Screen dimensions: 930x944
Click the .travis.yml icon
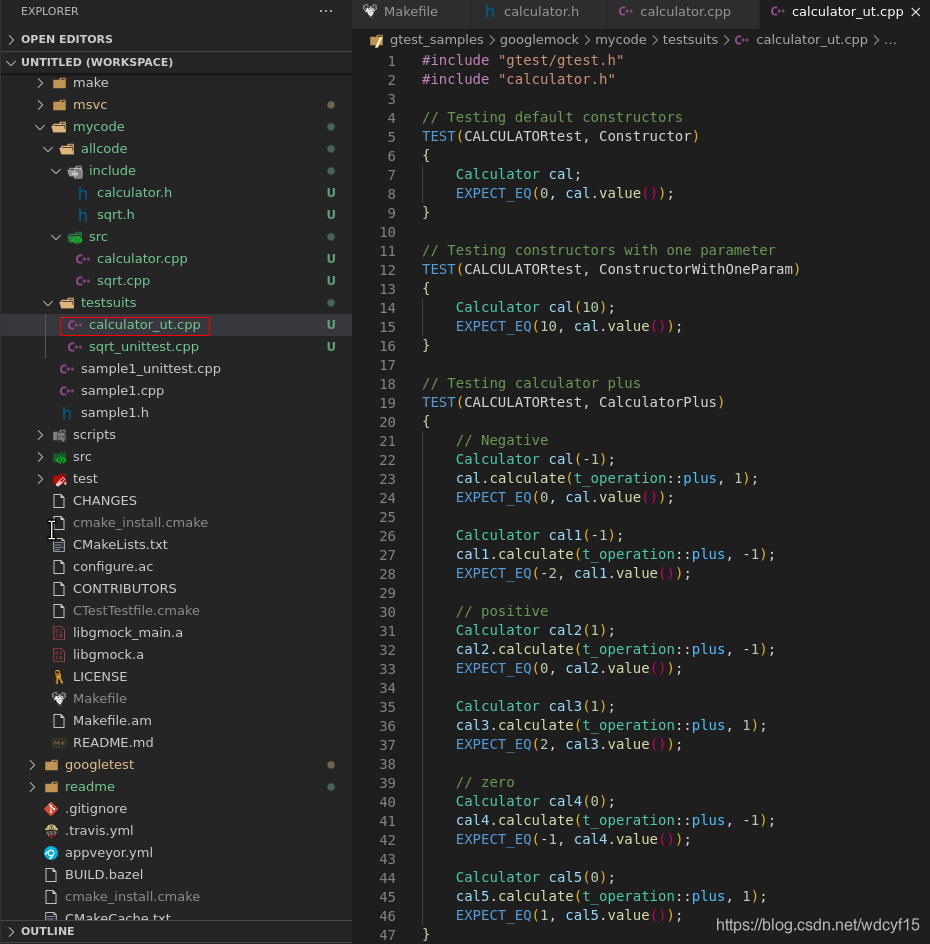pyautogui.click(x=51, y=831)
